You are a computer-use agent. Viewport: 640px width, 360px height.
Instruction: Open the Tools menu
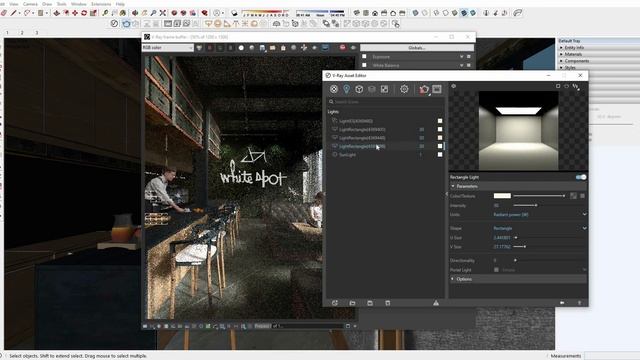pyautogui.click(x=62, y=4)
